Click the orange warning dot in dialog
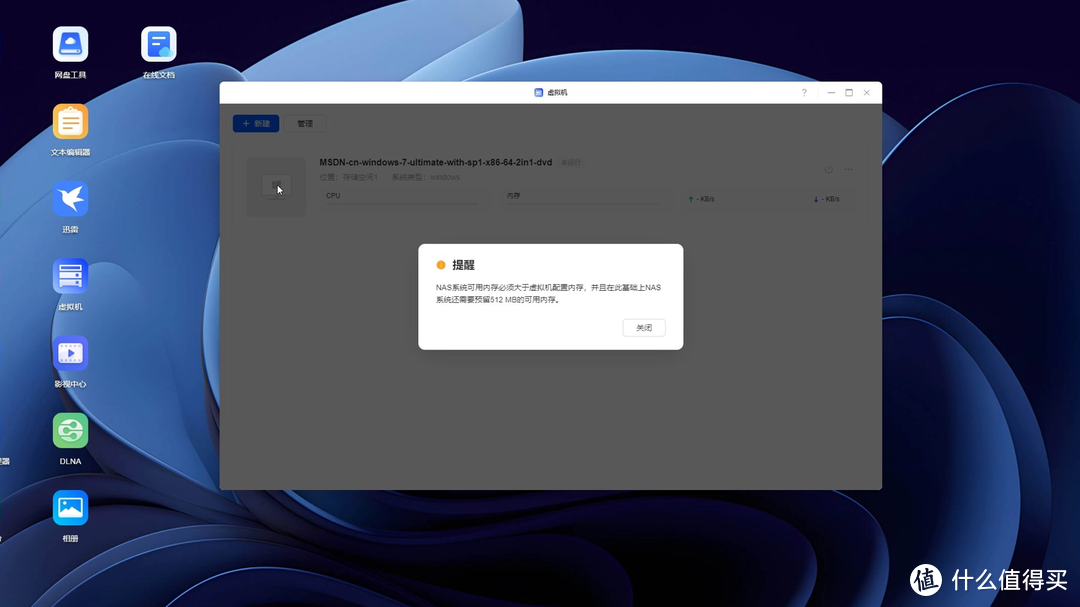Viewport: 1080px width, 607px height. click(441, 265)
